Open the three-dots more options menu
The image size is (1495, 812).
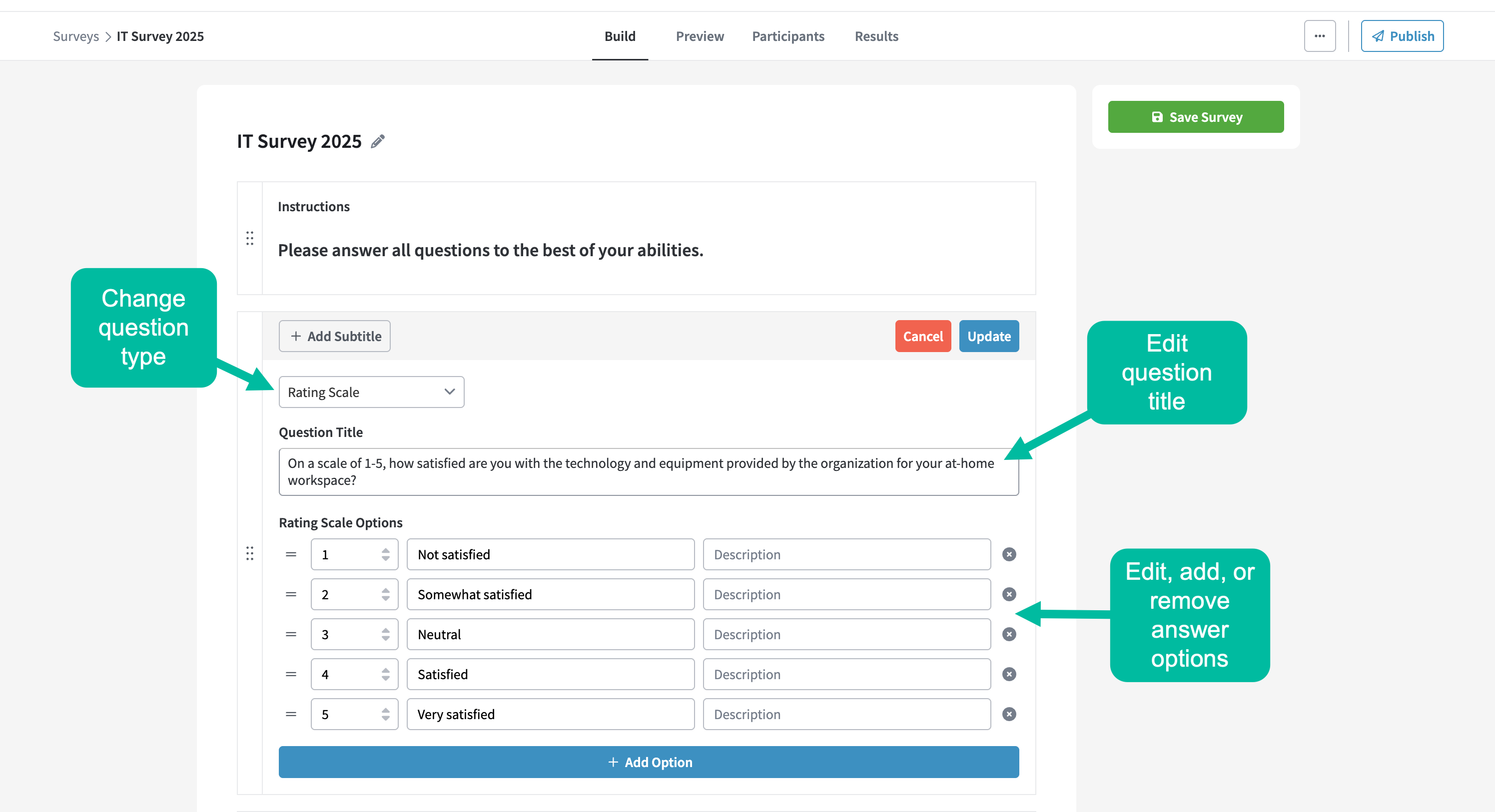tap(1319, 36)
